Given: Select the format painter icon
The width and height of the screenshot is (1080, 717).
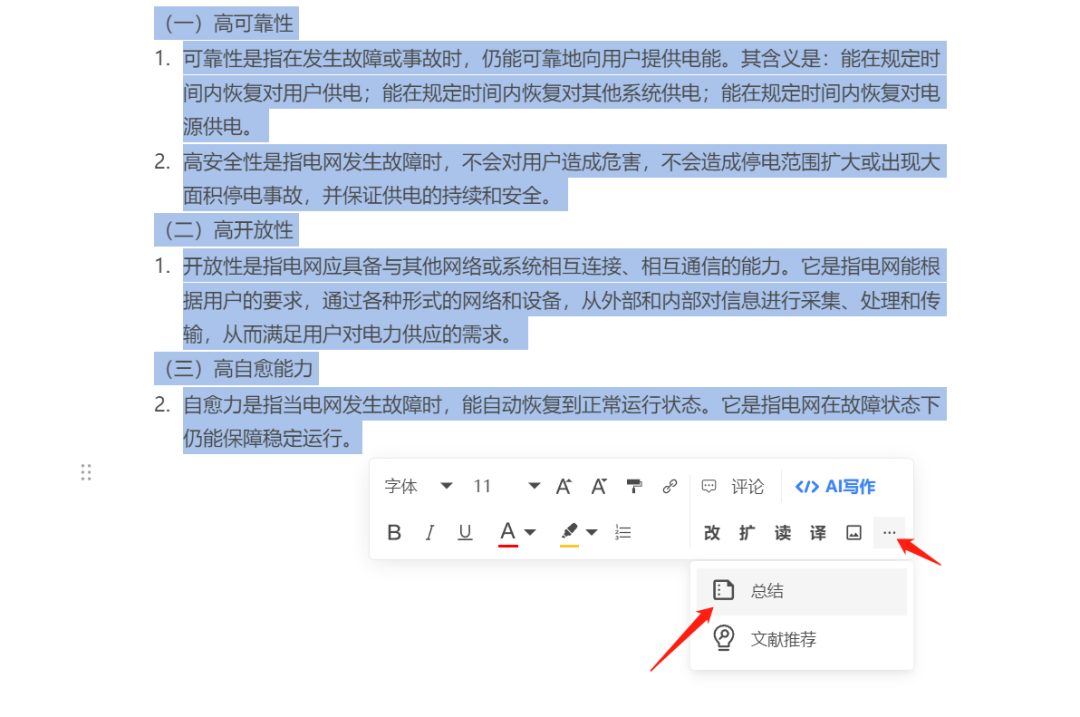Looking at the screenshot, I should (x=634, y=487).
